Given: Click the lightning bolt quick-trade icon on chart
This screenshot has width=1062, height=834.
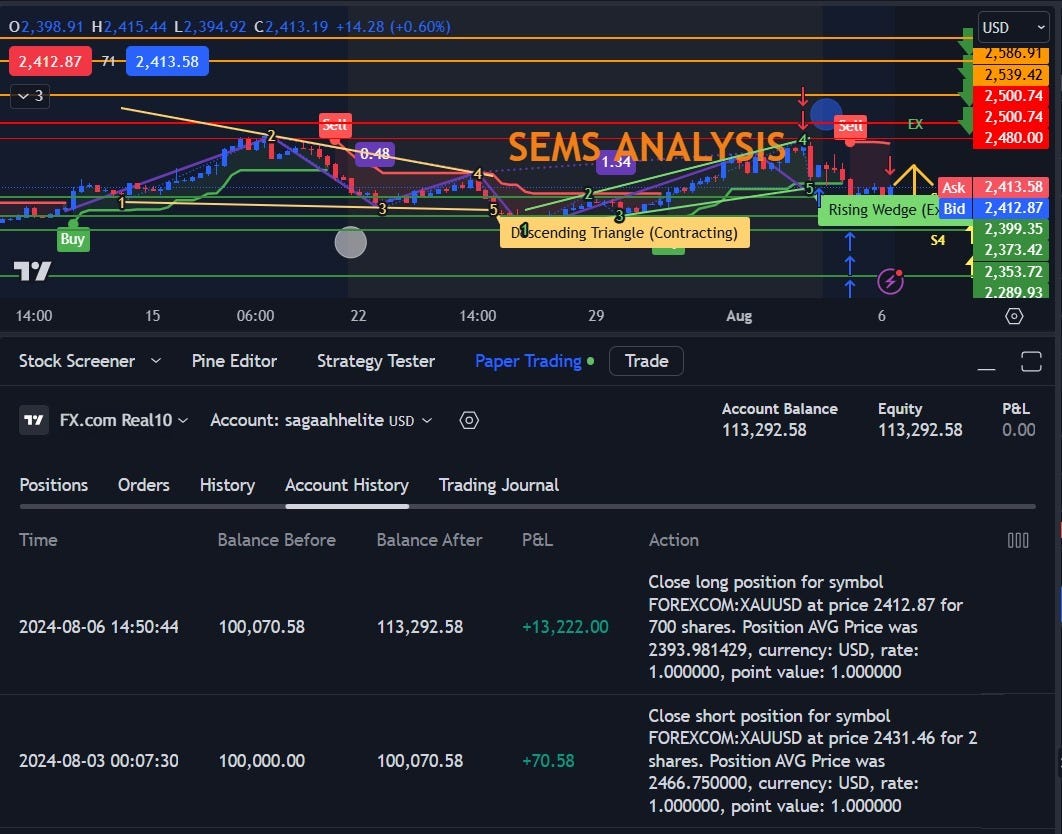Looking at the screenshot, I should click(890, 280).
